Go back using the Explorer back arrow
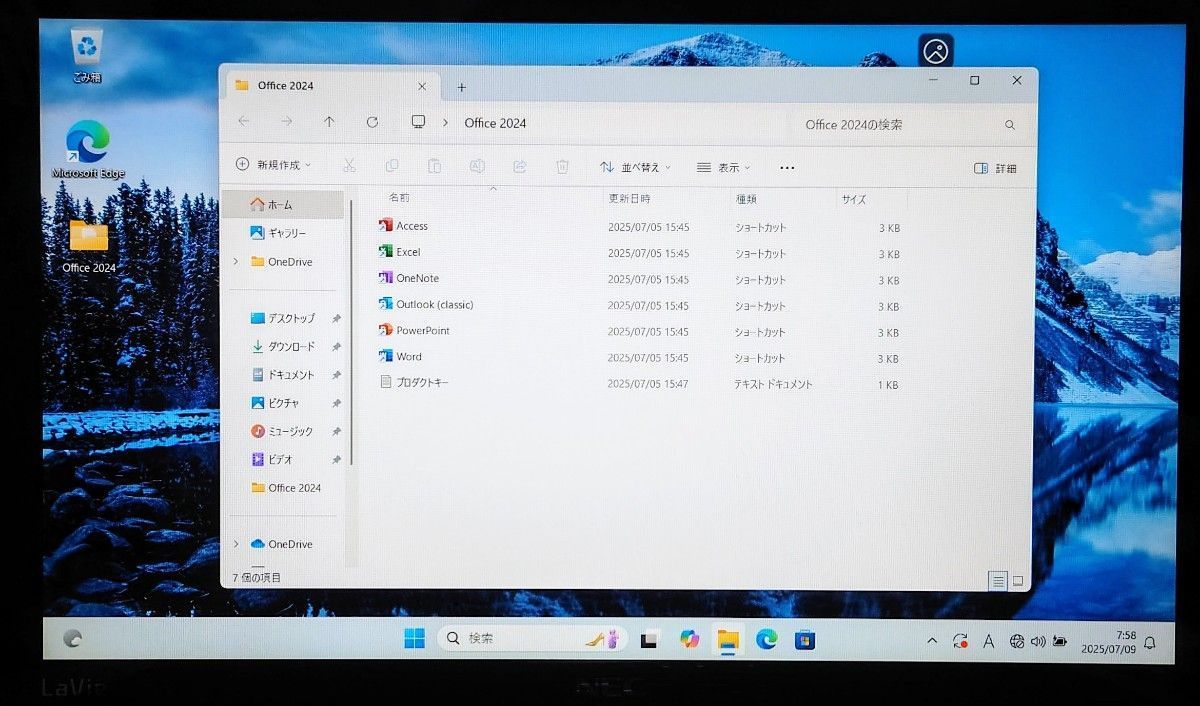 pos(244,122)
